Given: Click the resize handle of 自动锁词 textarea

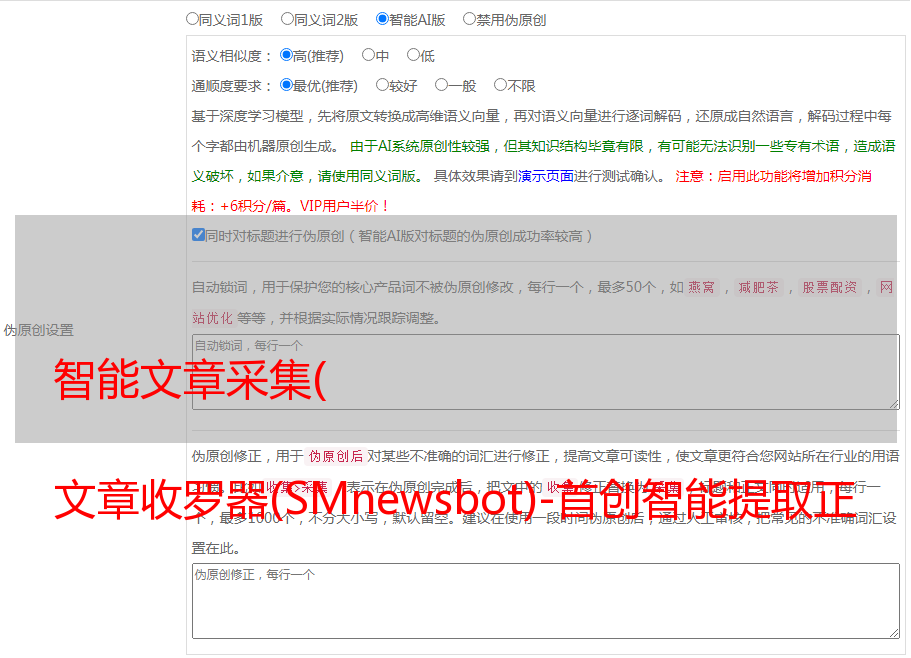Looking at the screenshot, I should 894,404.
